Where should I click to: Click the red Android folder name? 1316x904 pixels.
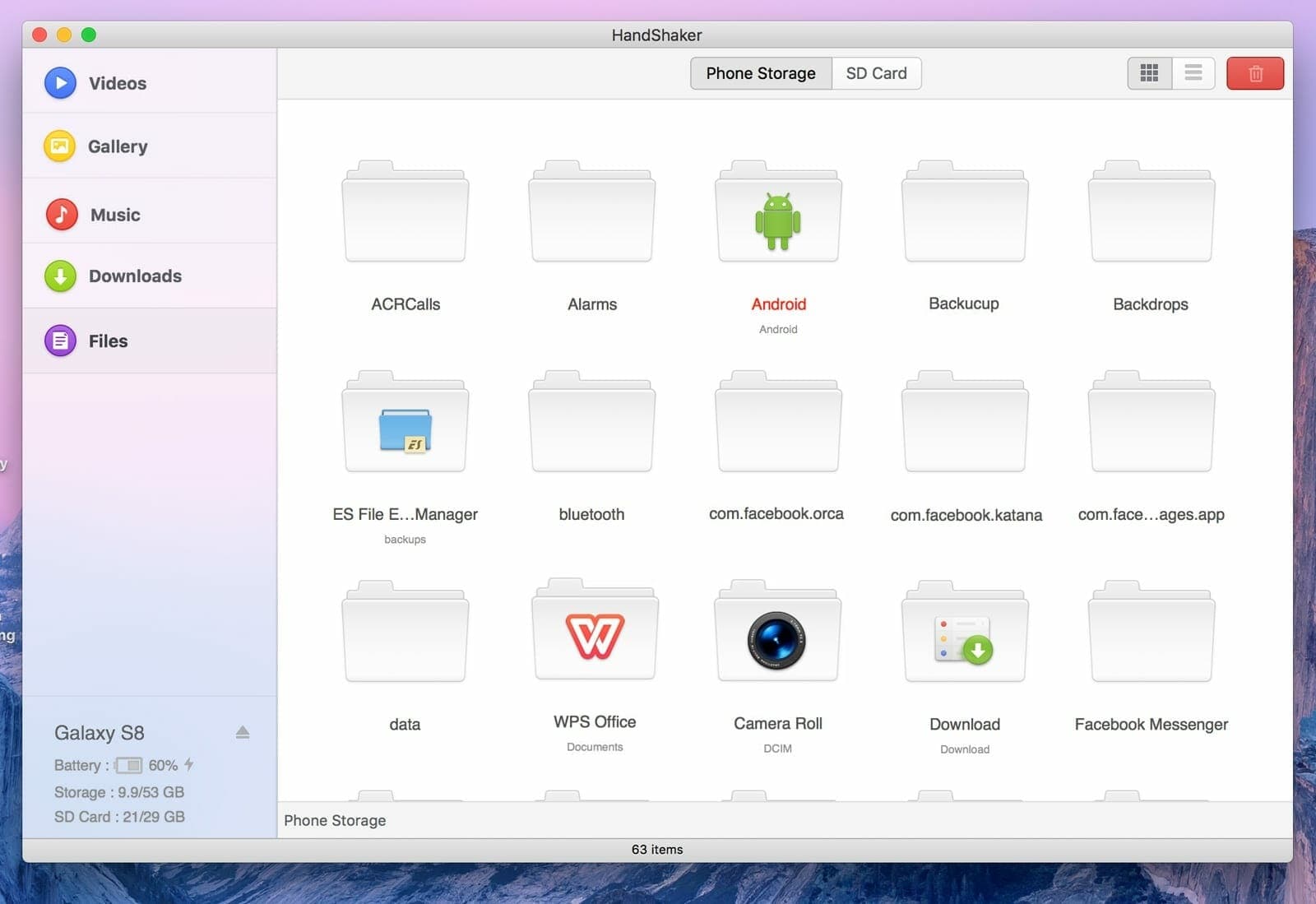(x=778, y=304)
